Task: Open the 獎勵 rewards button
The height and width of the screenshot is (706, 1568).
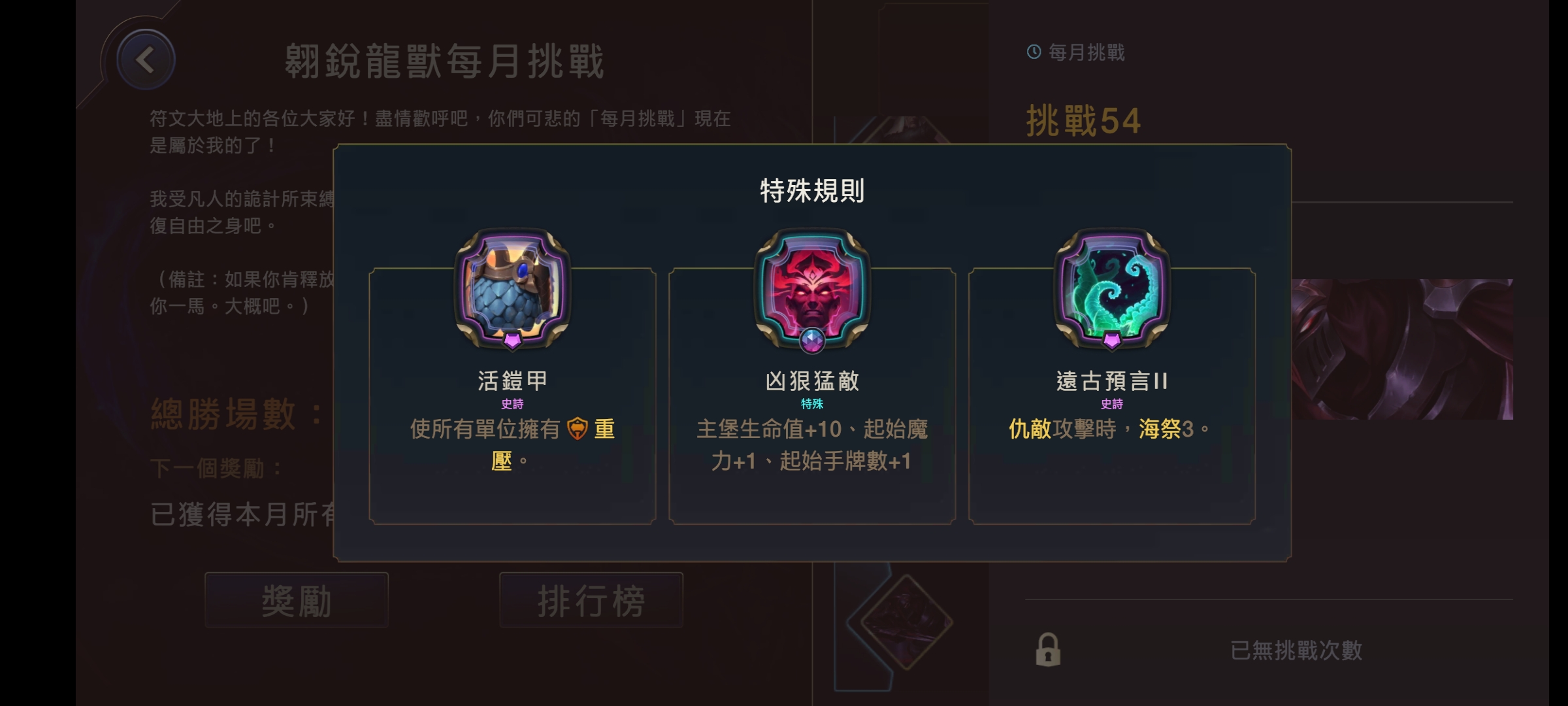Action: (297, 600)
